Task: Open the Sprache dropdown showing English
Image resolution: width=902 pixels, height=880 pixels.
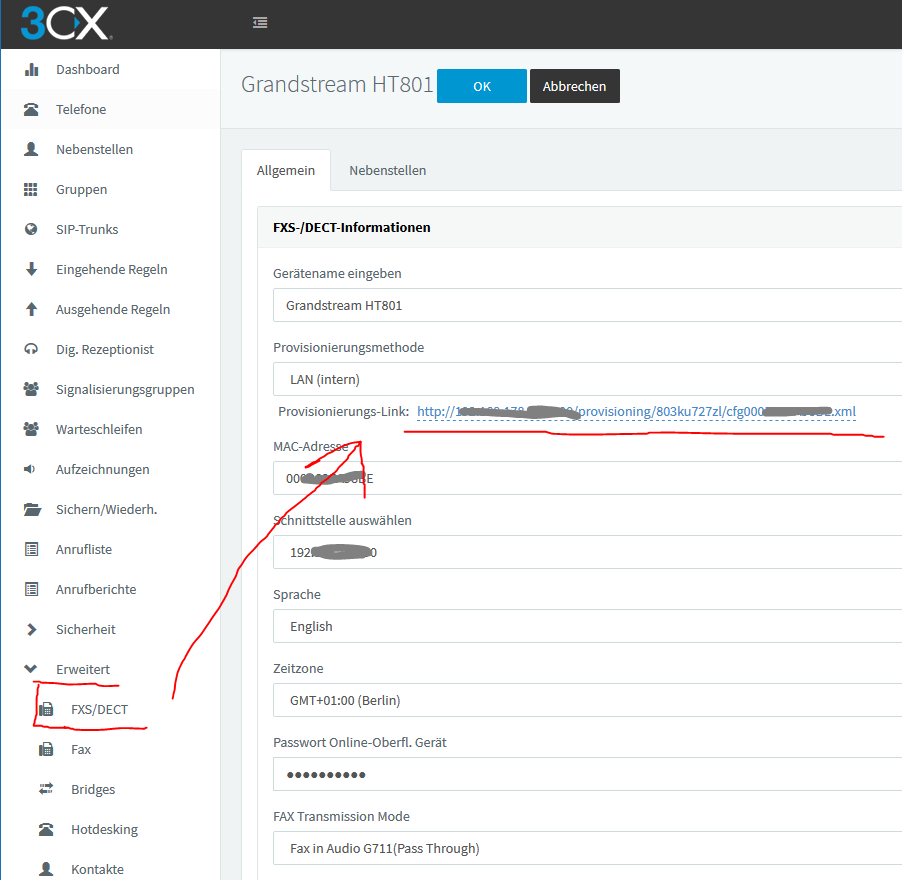Action: [x=587, y=626]
